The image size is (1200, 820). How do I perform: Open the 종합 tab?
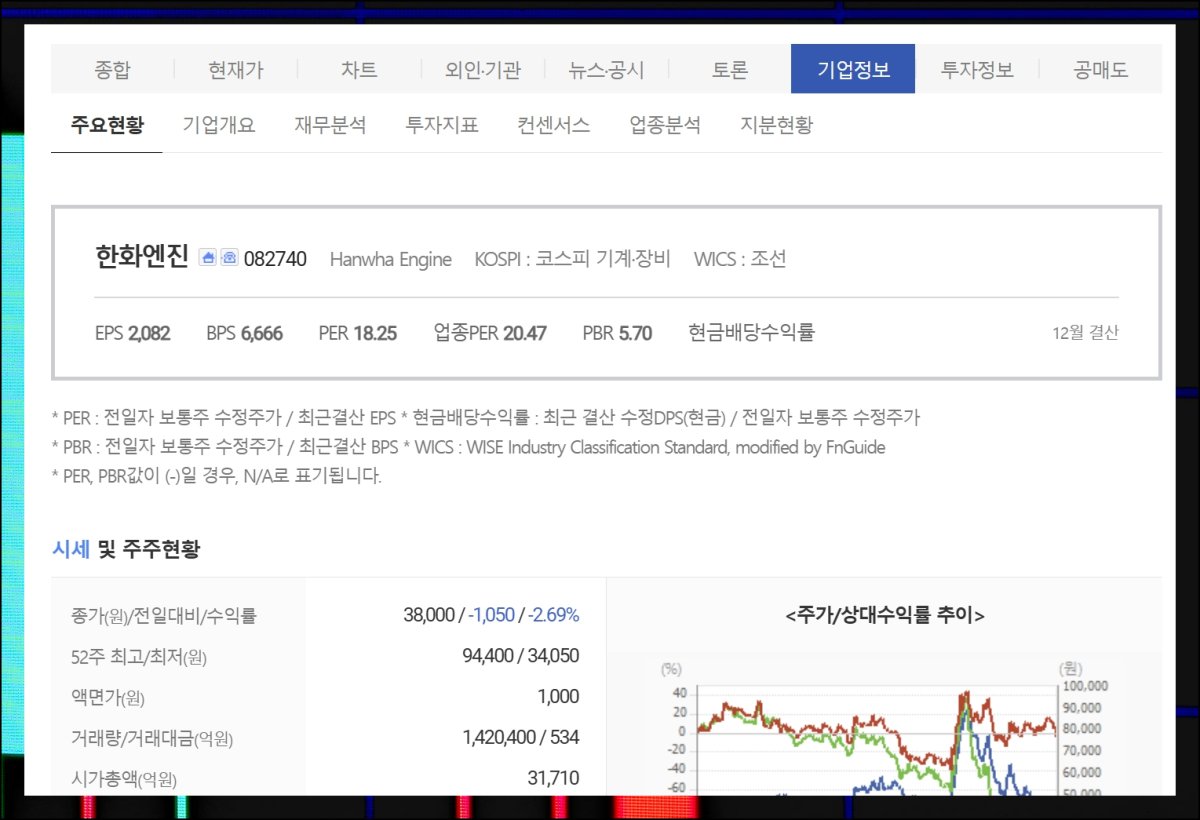pos(112,70)
